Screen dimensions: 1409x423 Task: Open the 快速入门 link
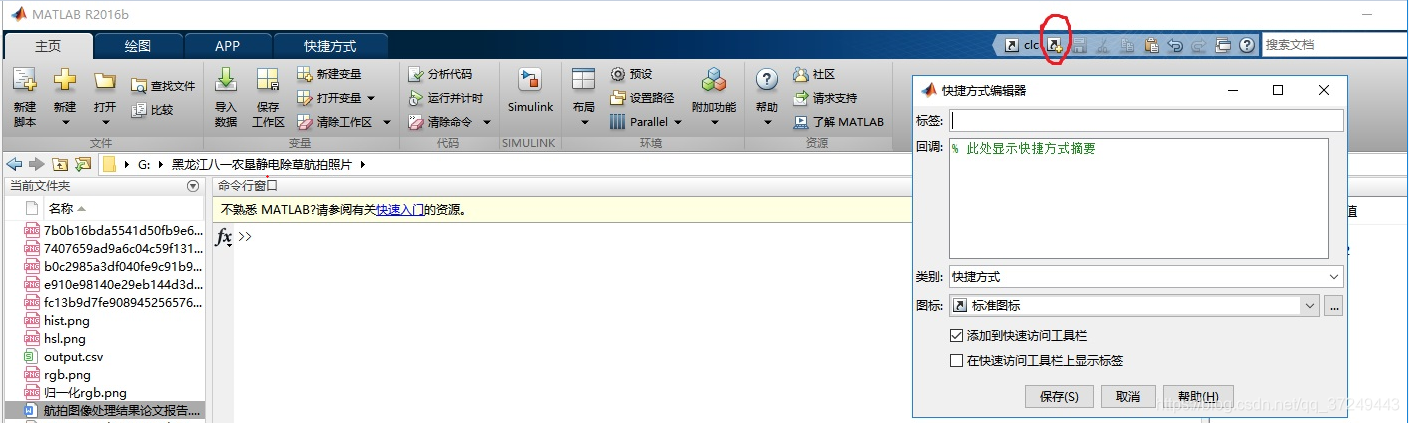[x=400, y=210]
